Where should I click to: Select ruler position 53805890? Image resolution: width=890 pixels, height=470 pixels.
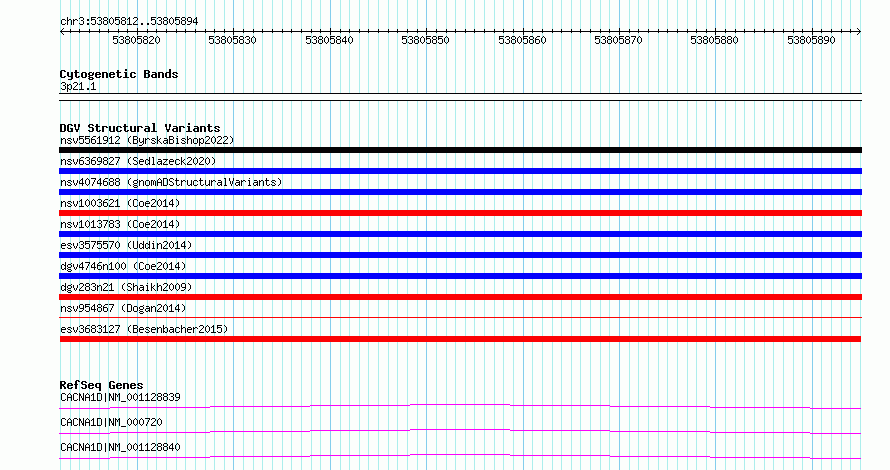click(811, 40)
